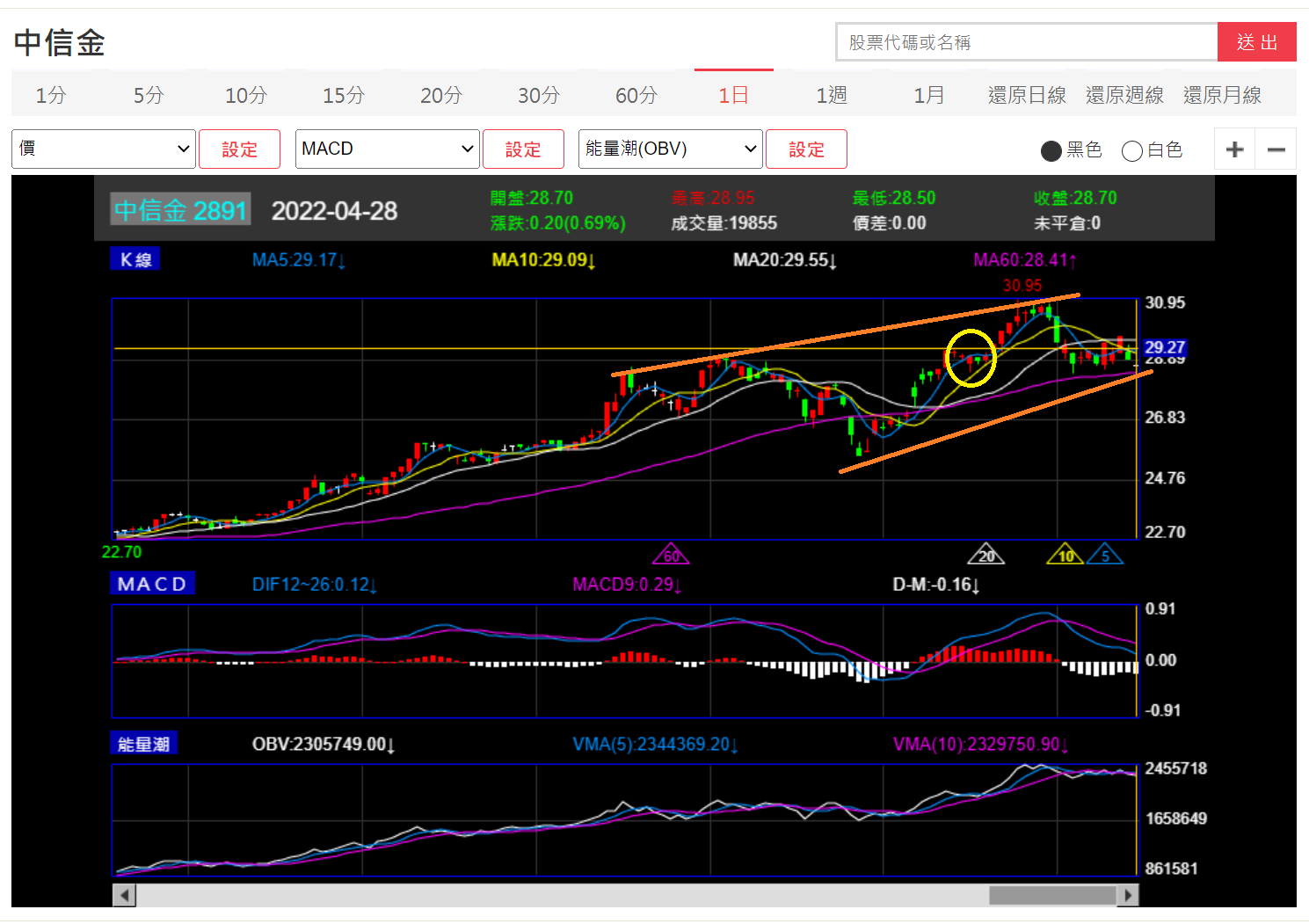Switch to the 5分 timeframe tab

click(x=149, y=95)
